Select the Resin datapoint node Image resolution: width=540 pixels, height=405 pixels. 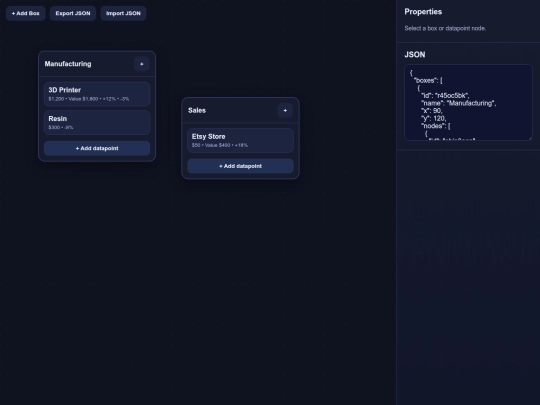(x=97, y=123)
